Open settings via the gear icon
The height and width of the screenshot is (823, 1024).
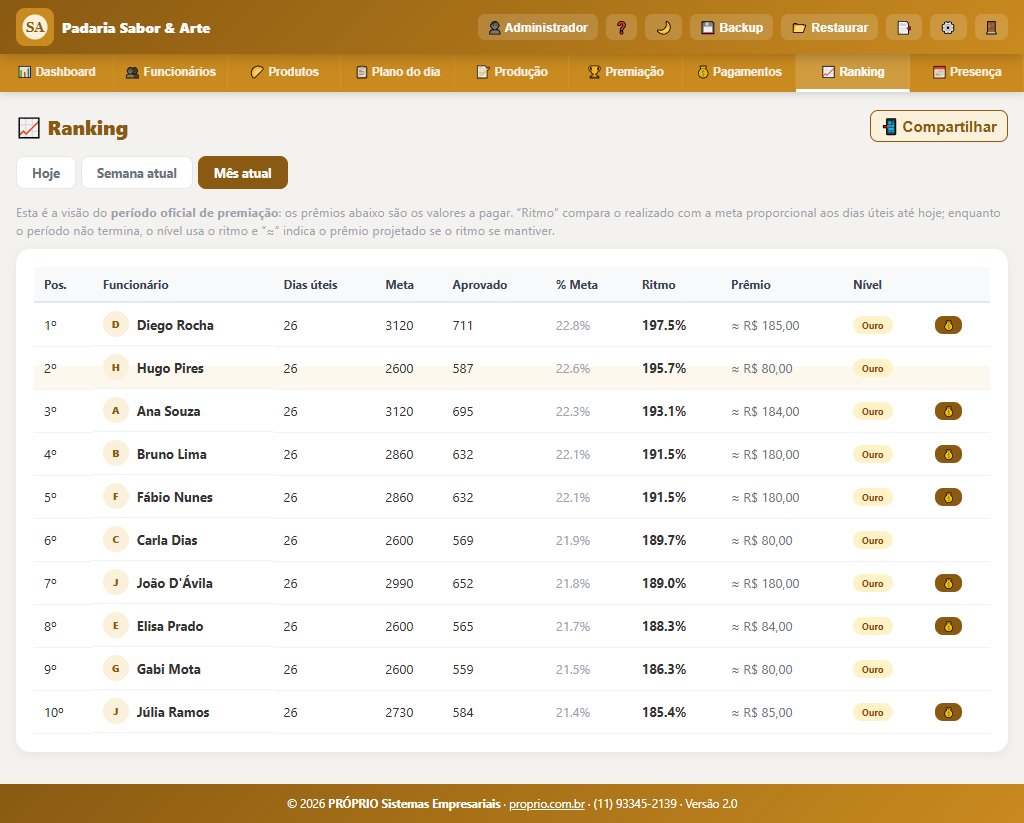coord(948,27)
